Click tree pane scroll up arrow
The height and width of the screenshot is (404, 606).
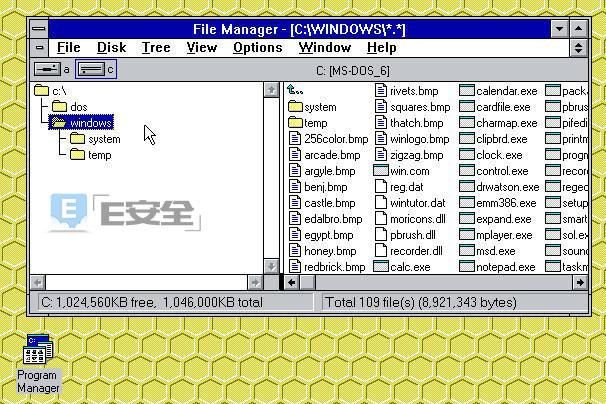tap(271, 90)
